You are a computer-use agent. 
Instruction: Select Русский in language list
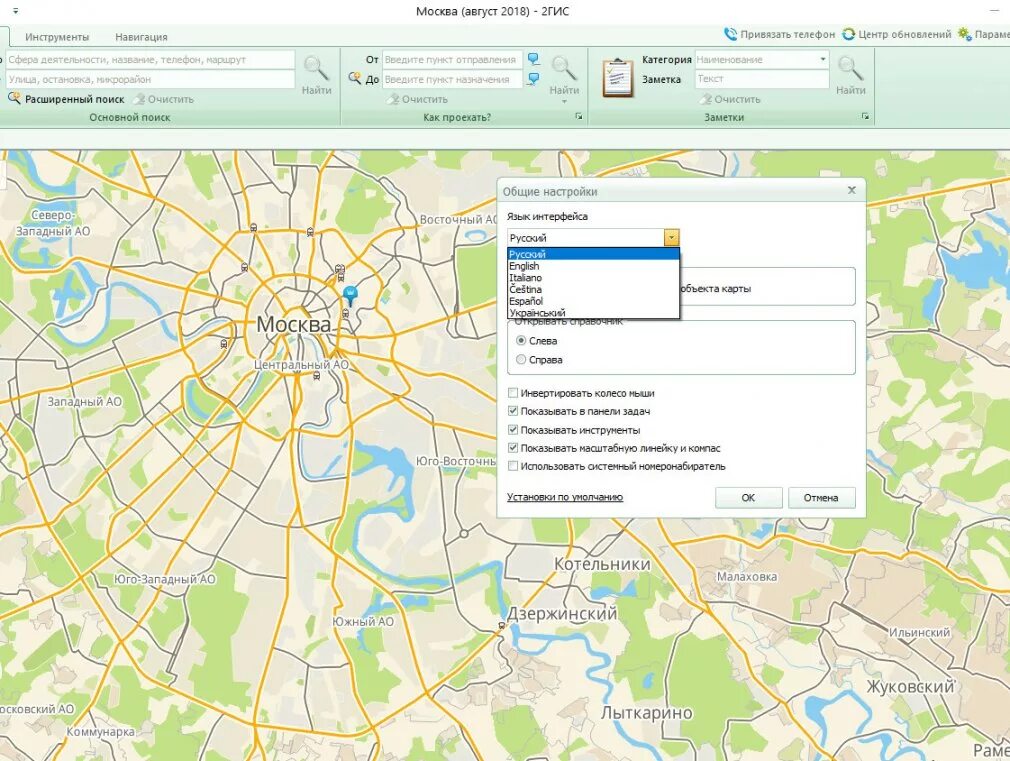pos(593,254)
